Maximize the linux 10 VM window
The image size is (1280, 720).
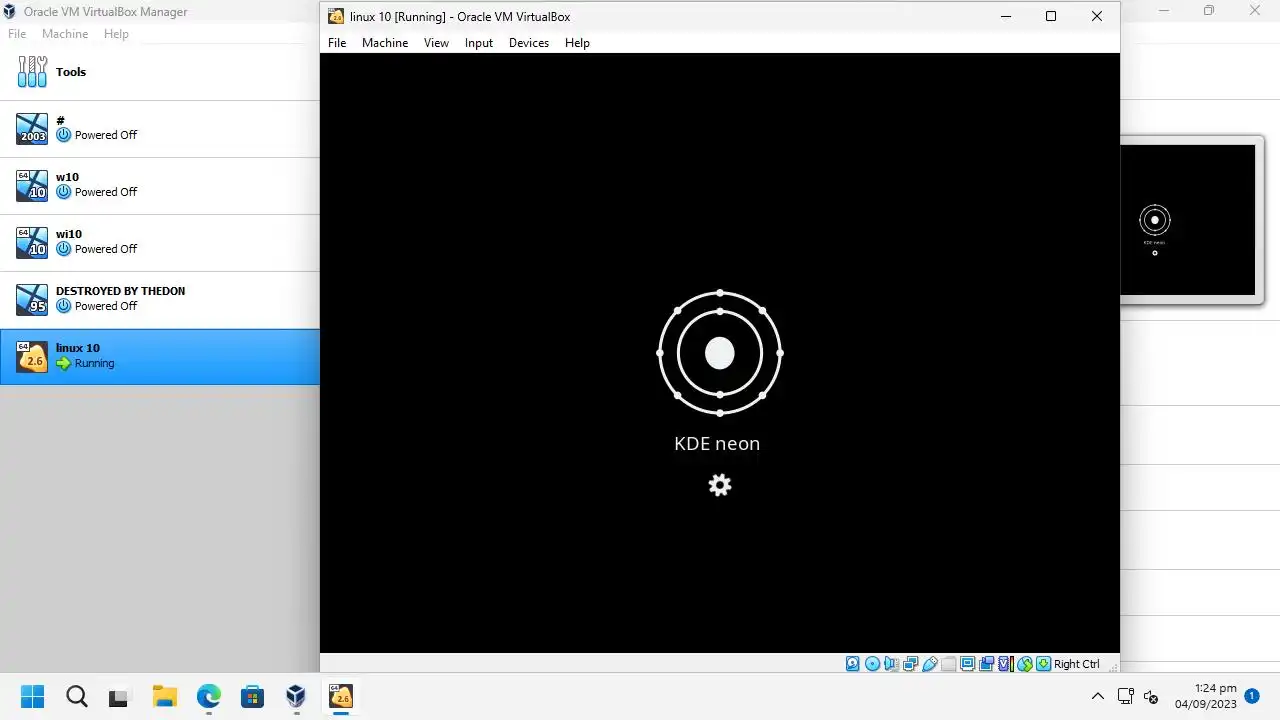click(1051, 16)
